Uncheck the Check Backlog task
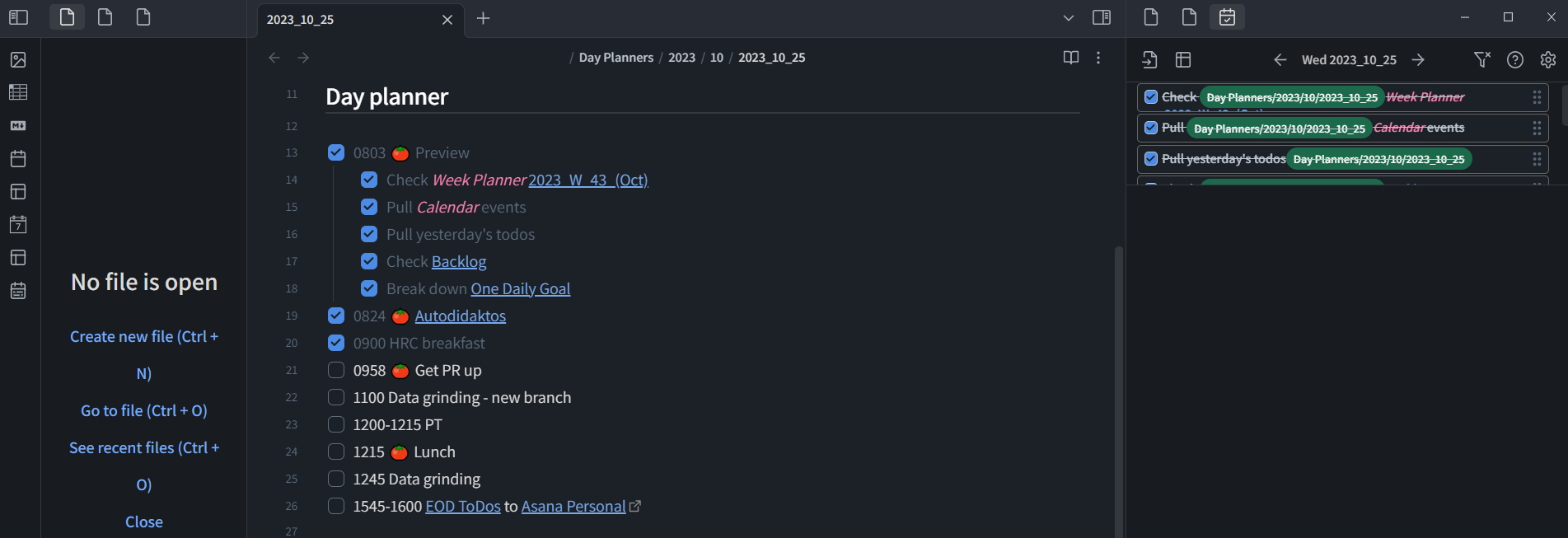The image size is (1568, 538). pyautogui.click(x=368, y=261)
